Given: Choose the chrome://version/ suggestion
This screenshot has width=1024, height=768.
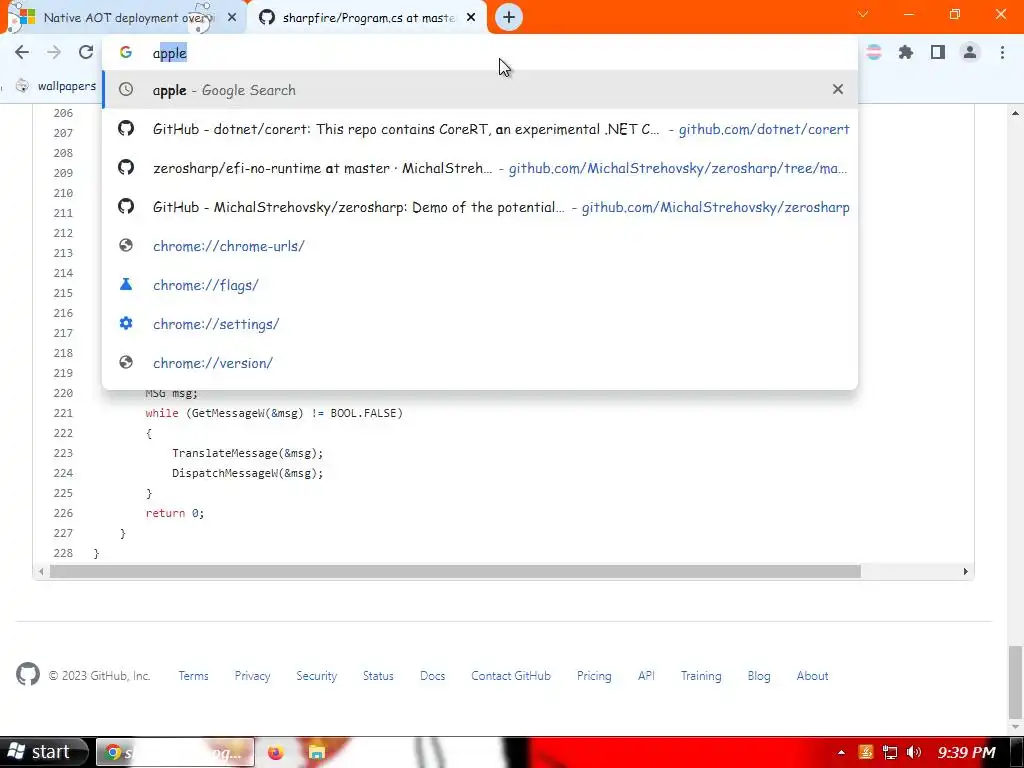Looking at the screenshot, I should coord(480,362).
